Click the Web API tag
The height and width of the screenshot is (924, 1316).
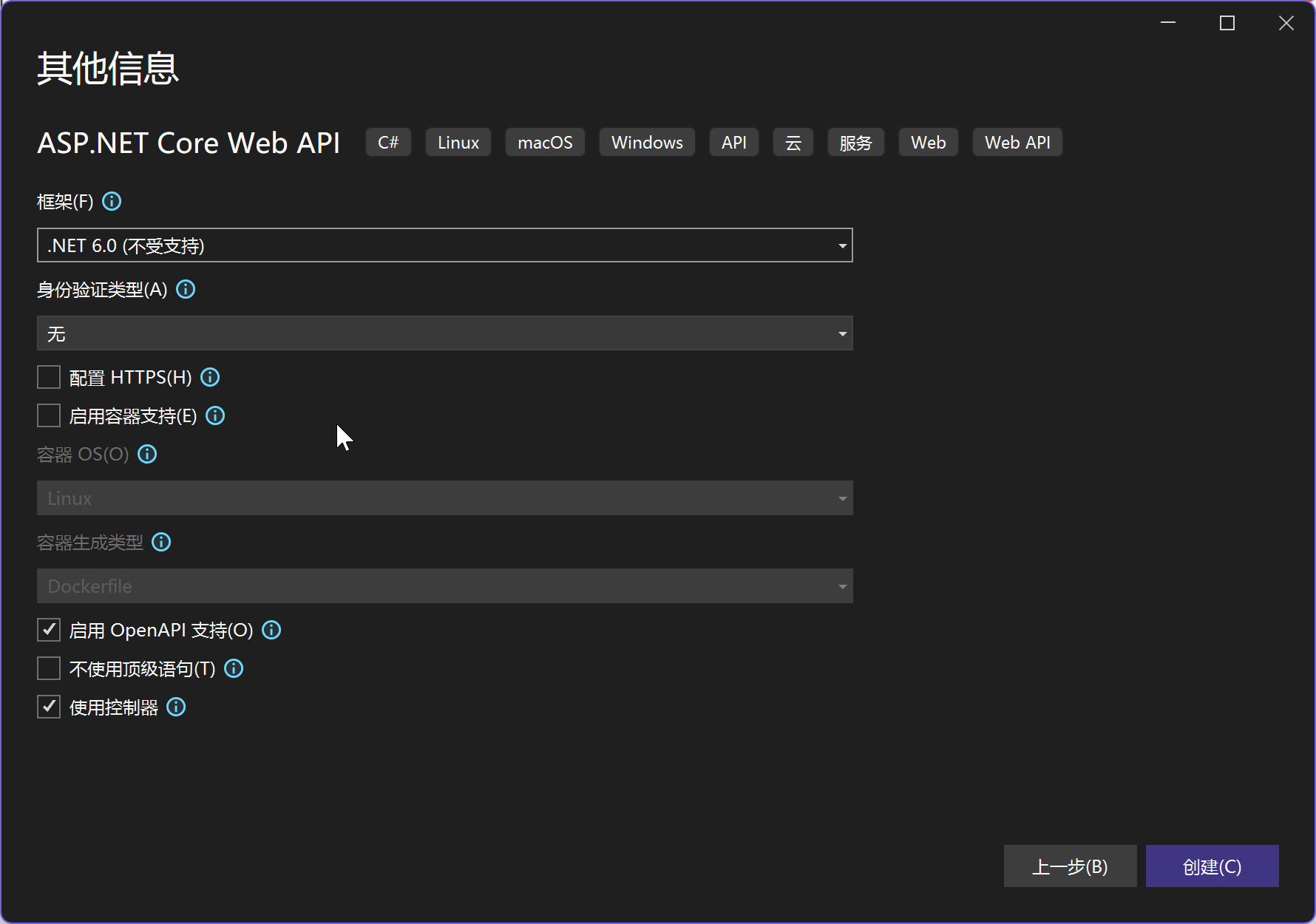tap(1017, 142)
